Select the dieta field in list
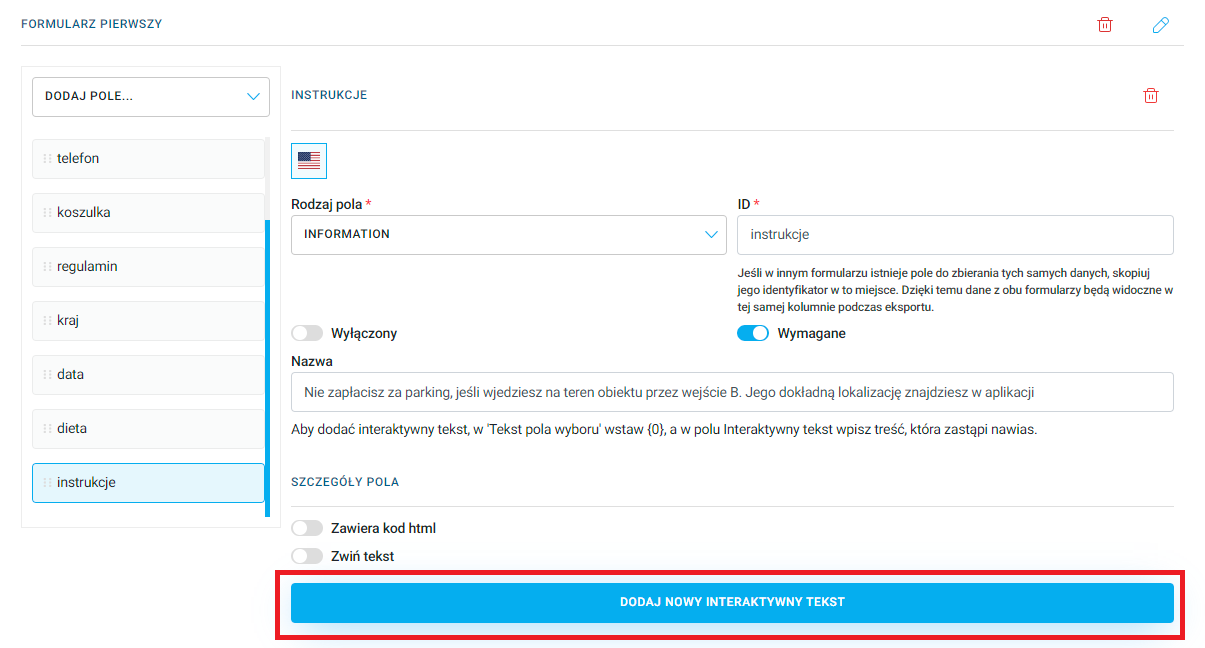This screenshot has height=648, width=1205. pos(148,428)
